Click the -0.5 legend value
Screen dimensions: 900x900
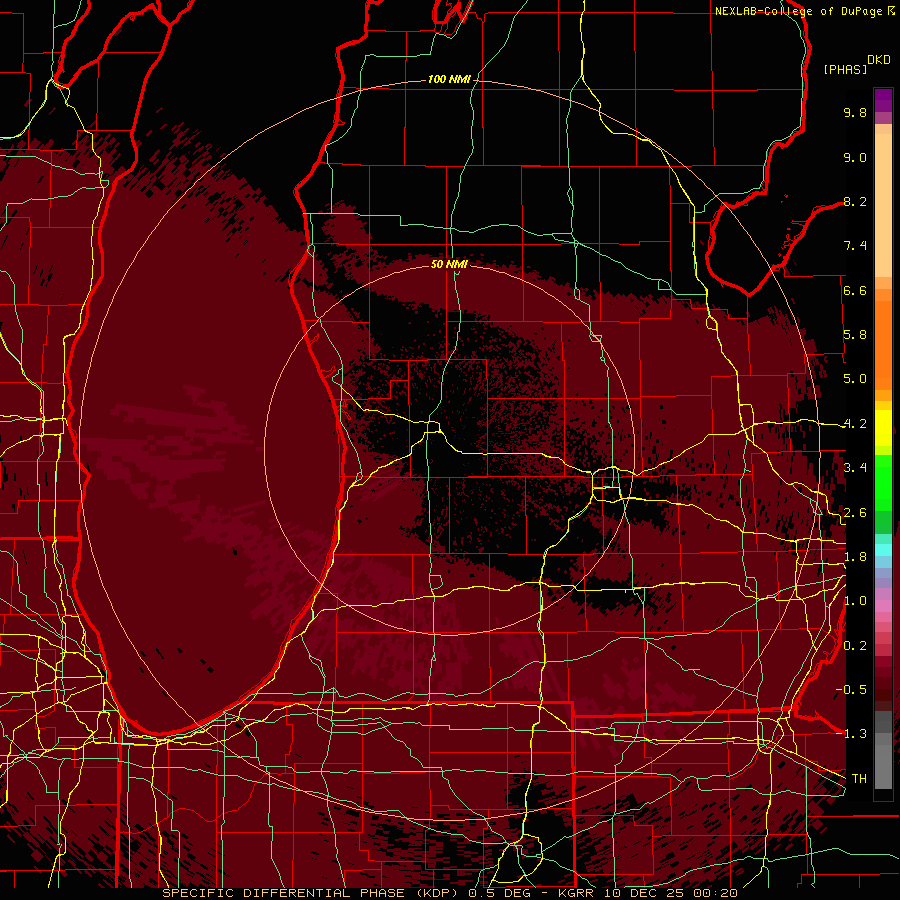[x=851, y=689]
